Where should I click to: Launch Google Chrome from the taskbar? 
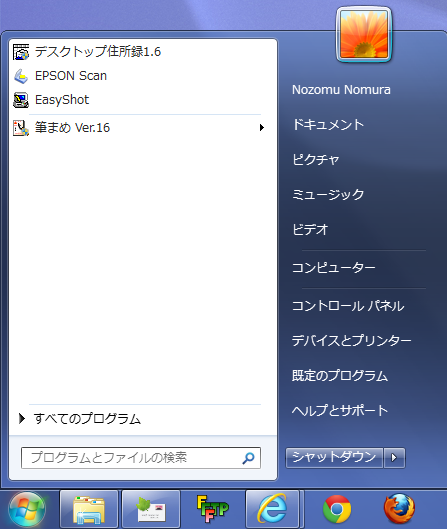pyautogui.click(x=337, y=509)
